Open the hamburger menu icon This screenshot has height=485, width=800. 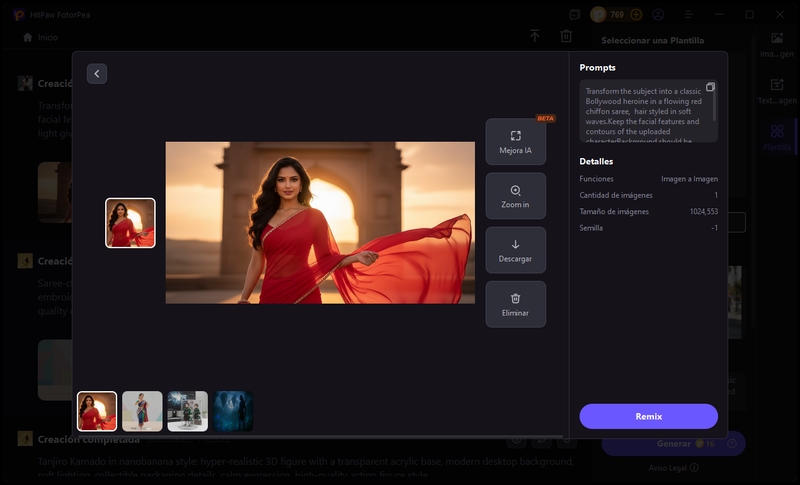click(x=688, y=14)
